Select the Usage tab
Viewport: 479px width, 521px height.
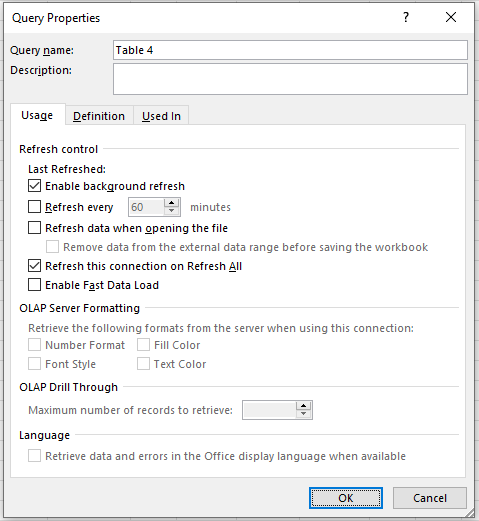(37, 115)
